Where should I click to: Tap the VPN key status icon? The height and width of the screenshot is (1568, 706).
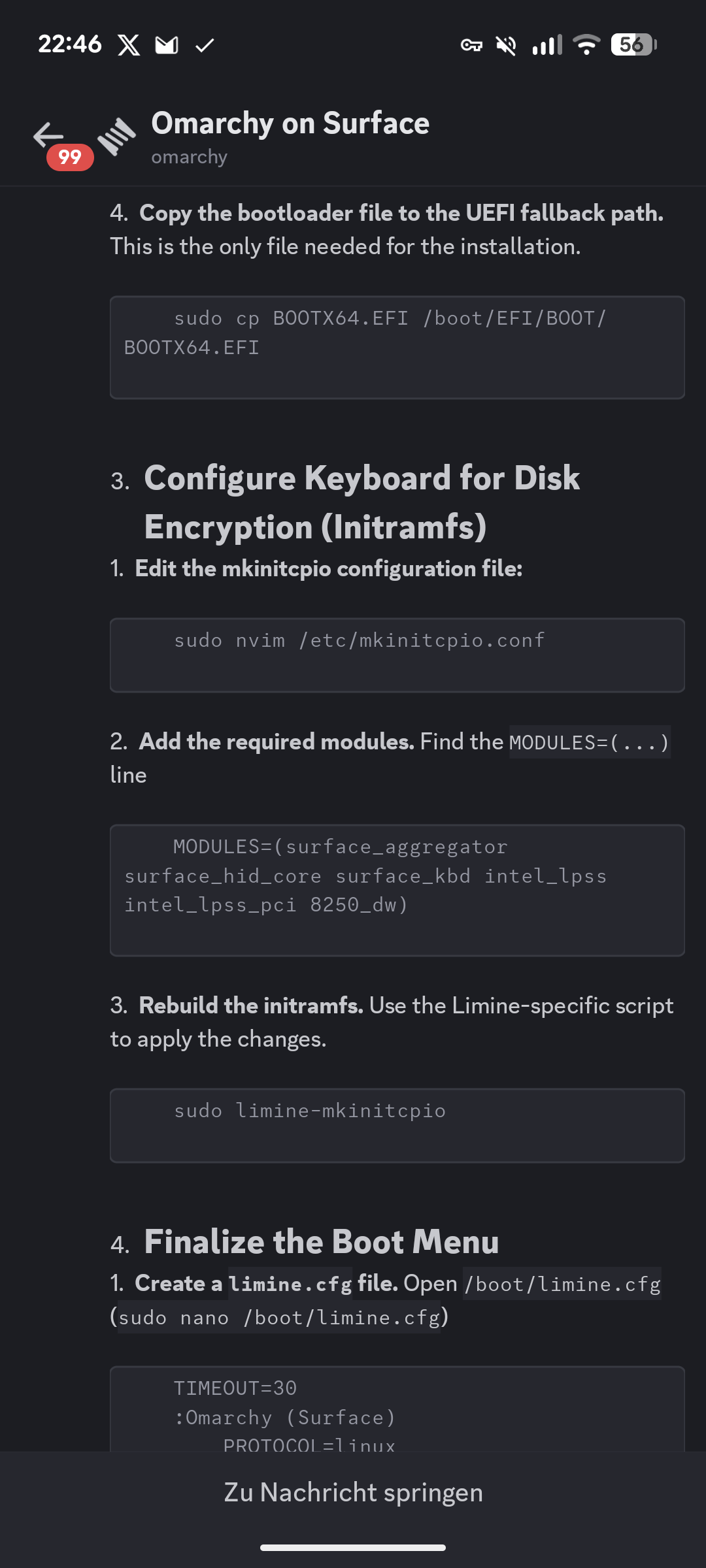471,45
